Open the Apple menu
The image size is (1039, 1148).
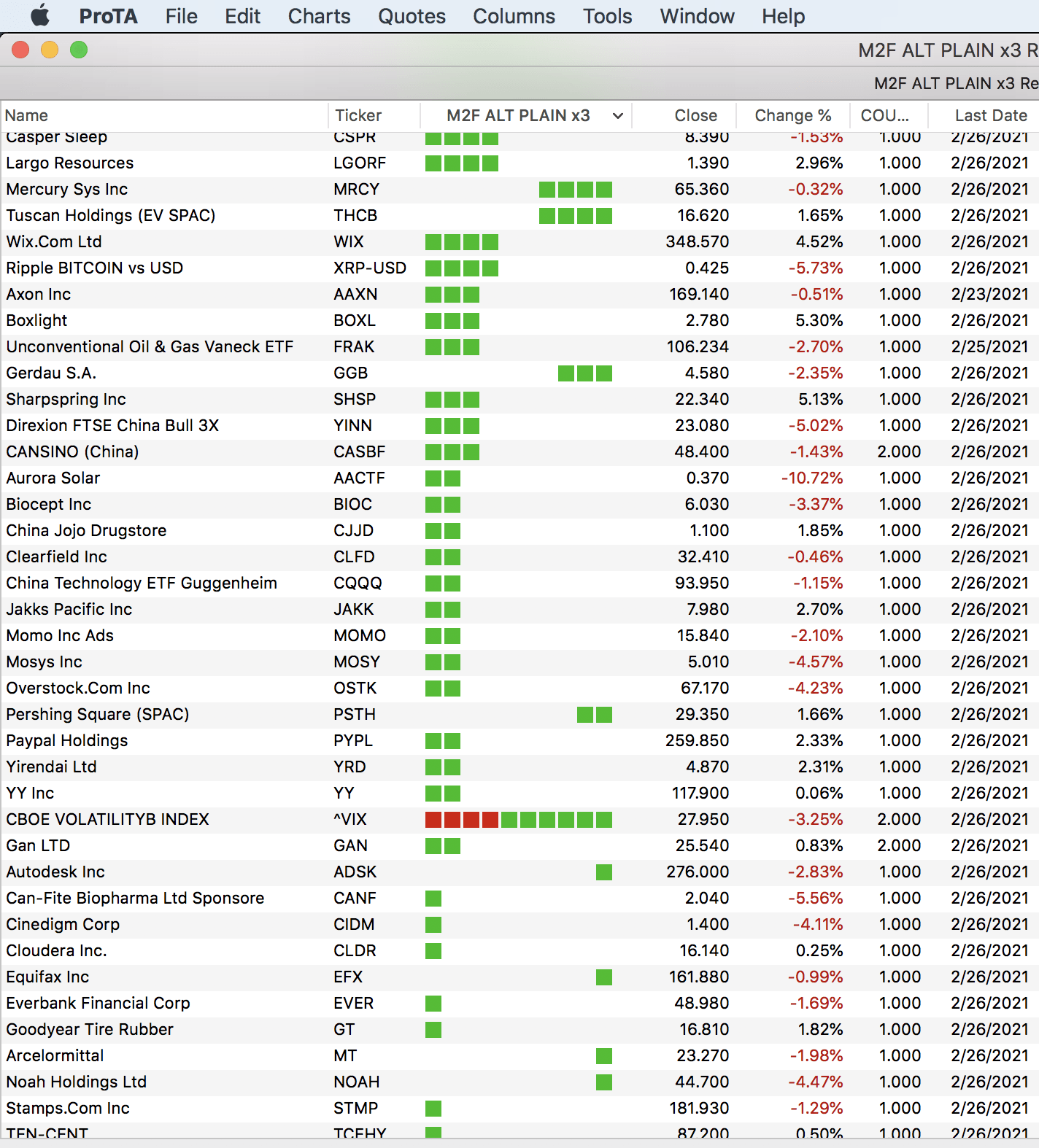(40, 15)
